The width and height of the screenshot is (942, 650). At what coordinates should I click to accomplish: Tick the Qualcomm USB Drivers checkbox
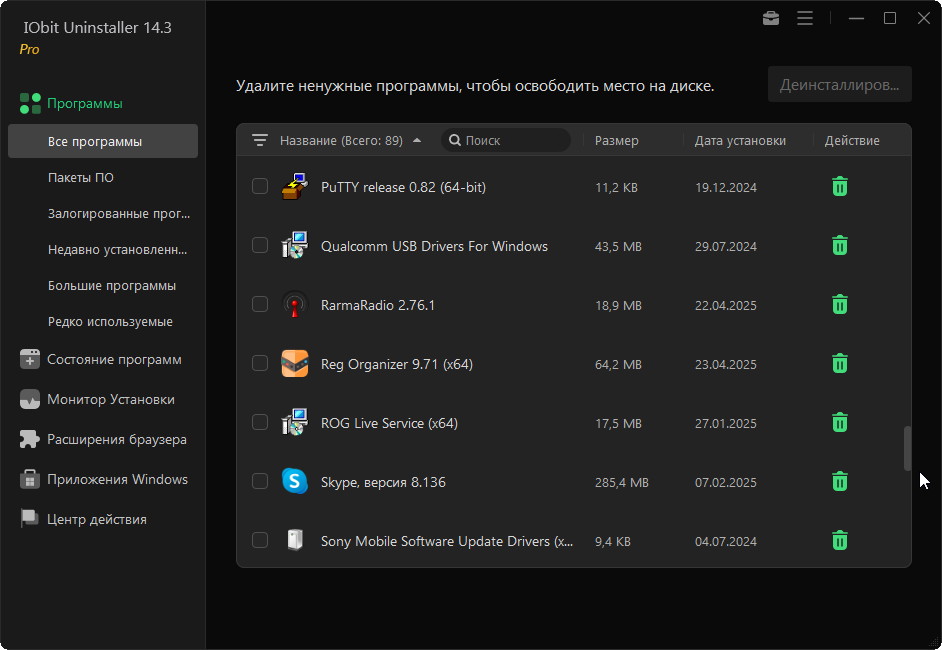pos(260,245)
